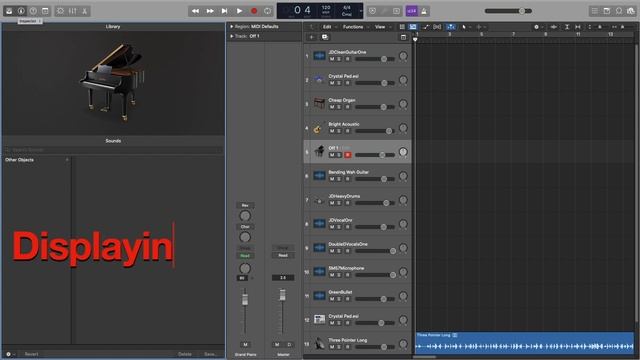Open the Snap settings gear dropdown
The width and height of the screenshot is (640, 360).
tap(538, 27)
